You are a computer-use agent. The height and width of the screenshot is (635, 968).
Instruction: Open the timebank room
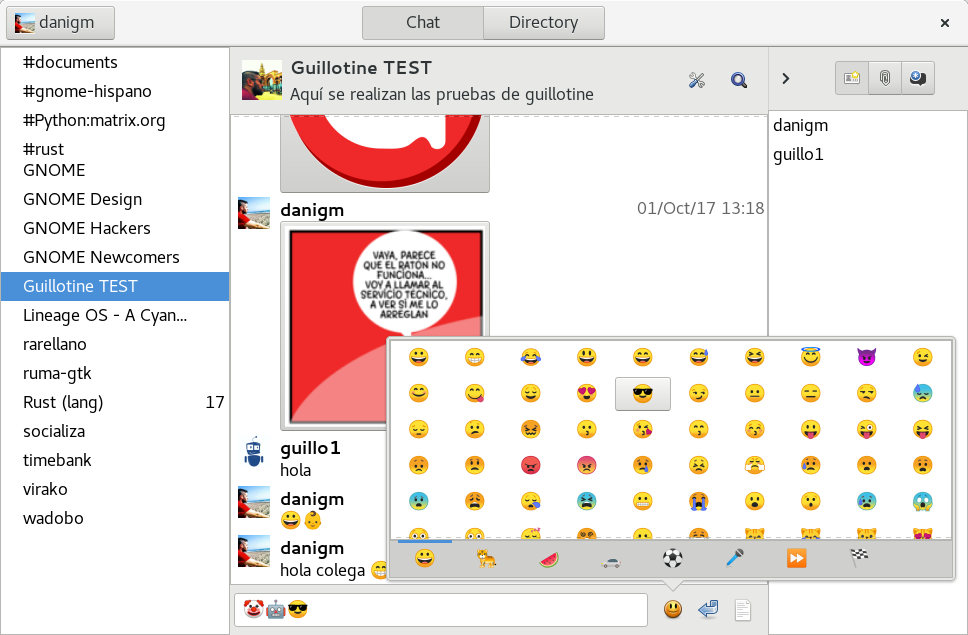tap(115, 460)
